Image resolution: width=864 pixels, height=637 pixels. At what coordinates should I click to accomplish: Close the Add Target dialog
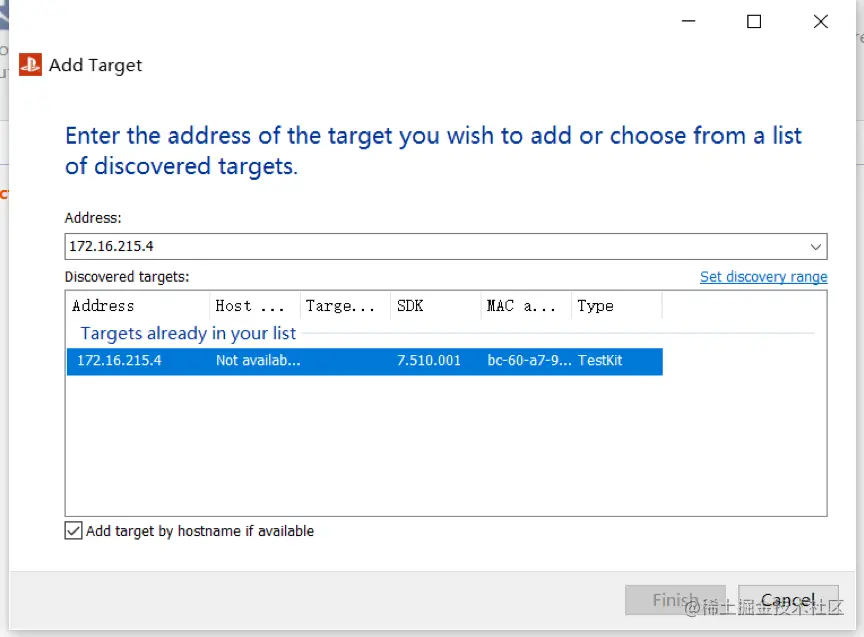point(820,21)
